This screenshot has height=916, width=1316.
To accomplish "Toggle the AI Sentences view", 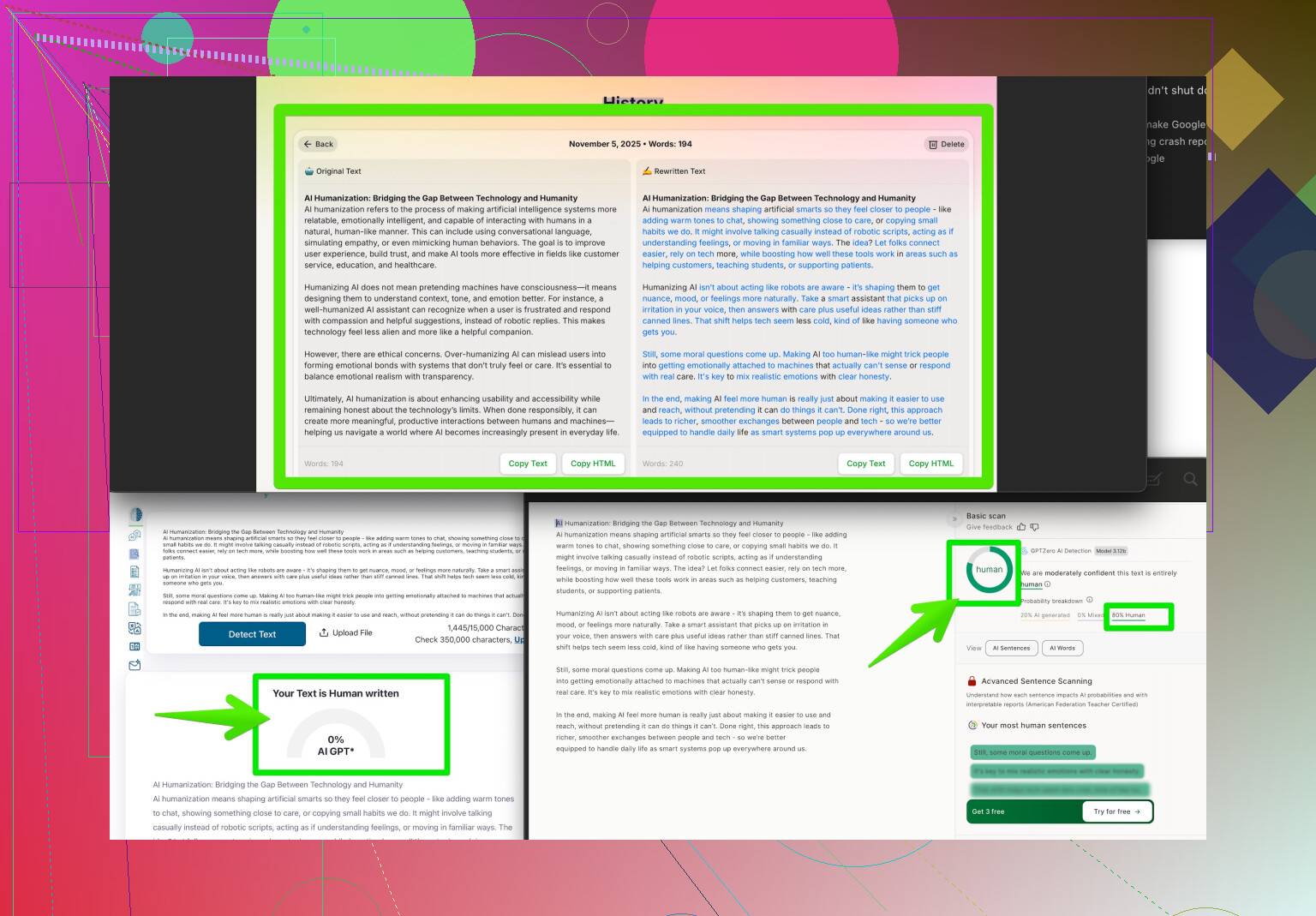I will 1011,649.
